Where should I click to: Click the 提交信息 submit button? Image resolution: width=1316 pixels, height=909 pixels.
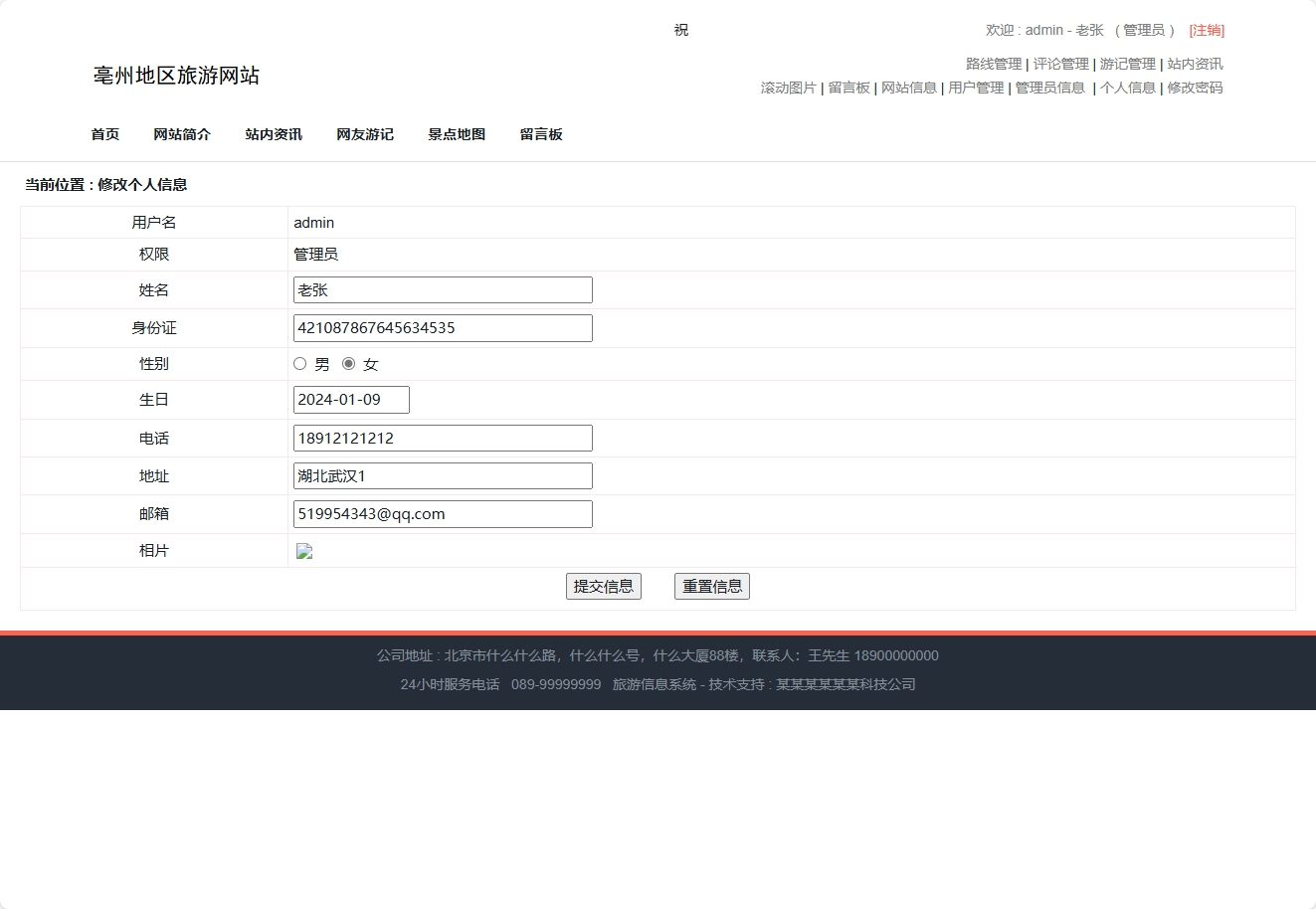click(x=603, y=586)
